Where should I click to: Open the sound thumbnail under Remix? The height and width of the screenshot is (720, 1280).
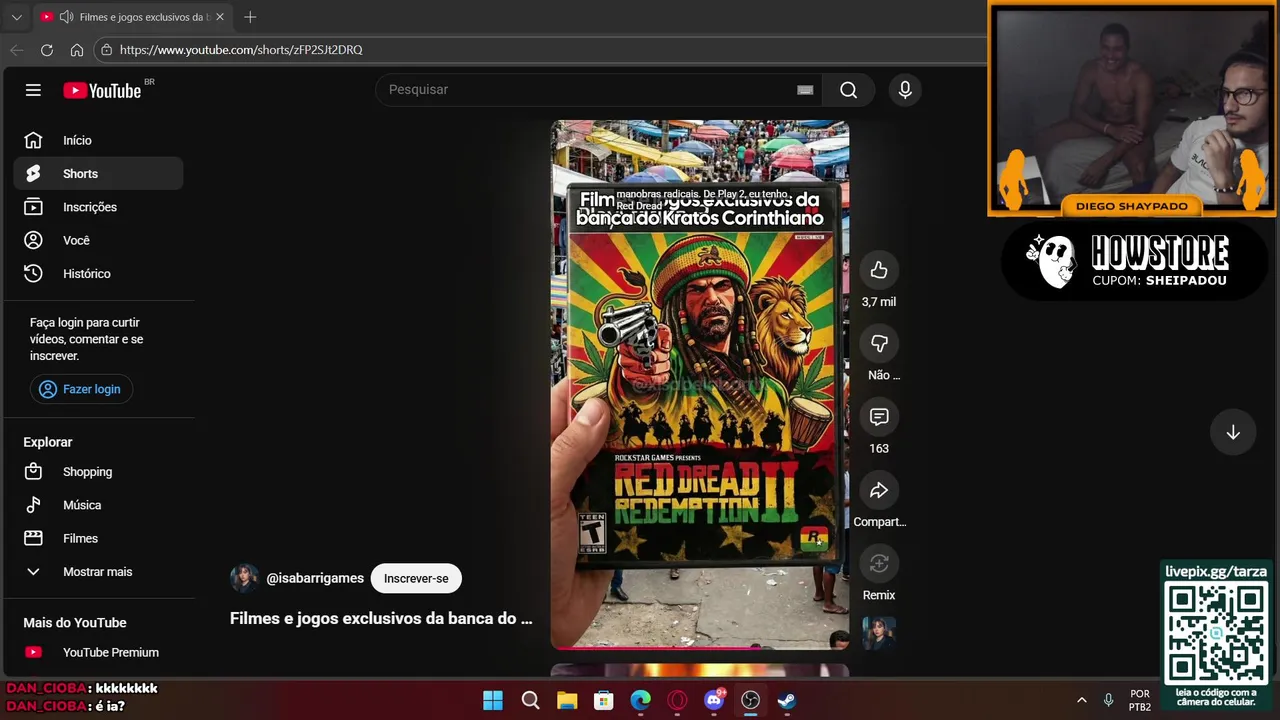[x=879, y=633]
